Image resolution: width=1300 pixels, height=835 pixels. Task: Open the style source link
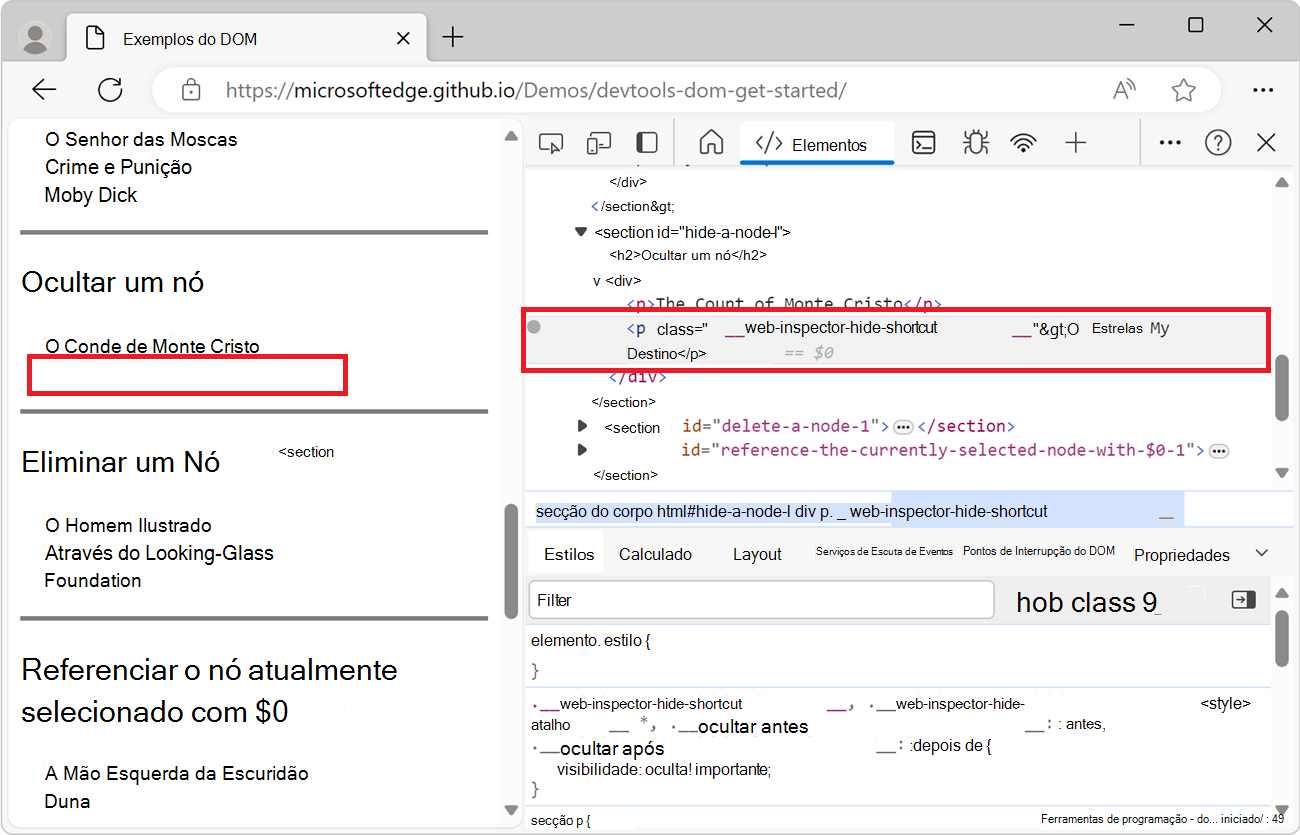tap(1225, 704)
